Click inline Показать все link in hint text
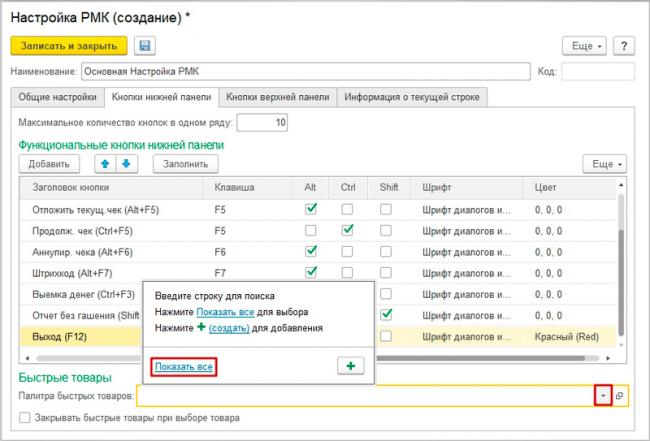The height and width of the screenshot is (441, 650). pyautogui.click(x=225, y=312)
